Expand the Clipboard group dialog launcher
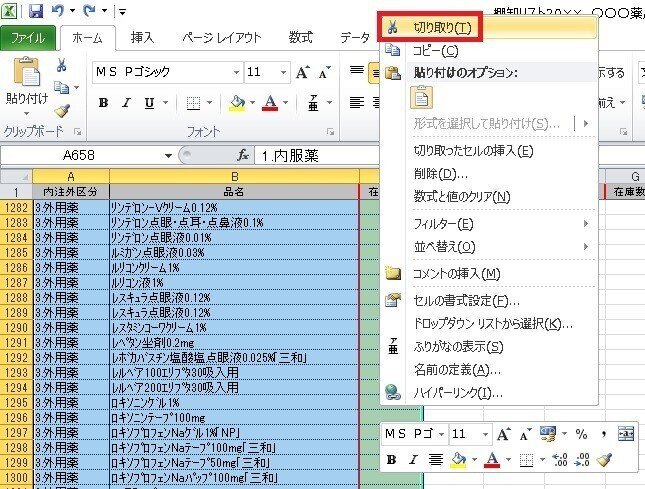Image resolution: width=645 pixels, height=489 pixels. point(77,132)
